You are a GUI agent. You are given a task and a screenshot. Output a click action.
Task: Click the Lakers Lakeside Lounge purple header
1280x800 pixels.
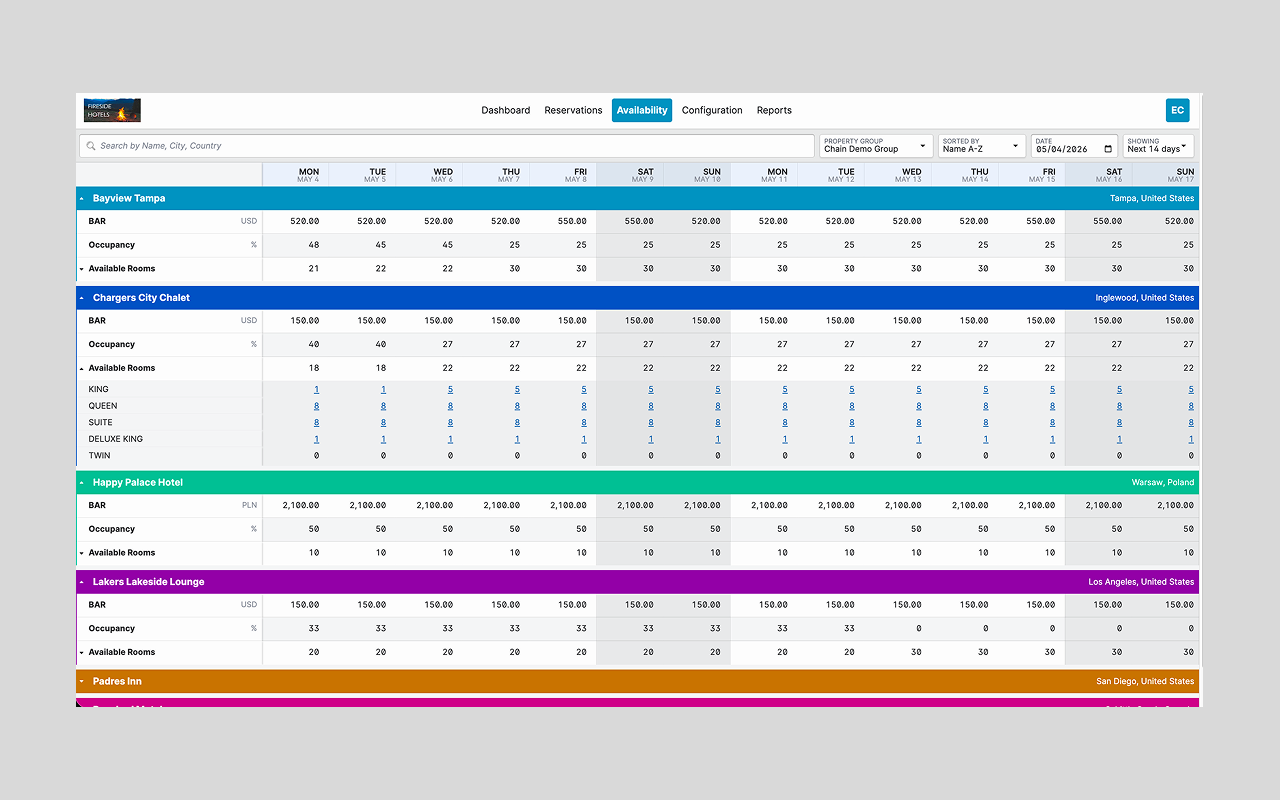point(637,582)
